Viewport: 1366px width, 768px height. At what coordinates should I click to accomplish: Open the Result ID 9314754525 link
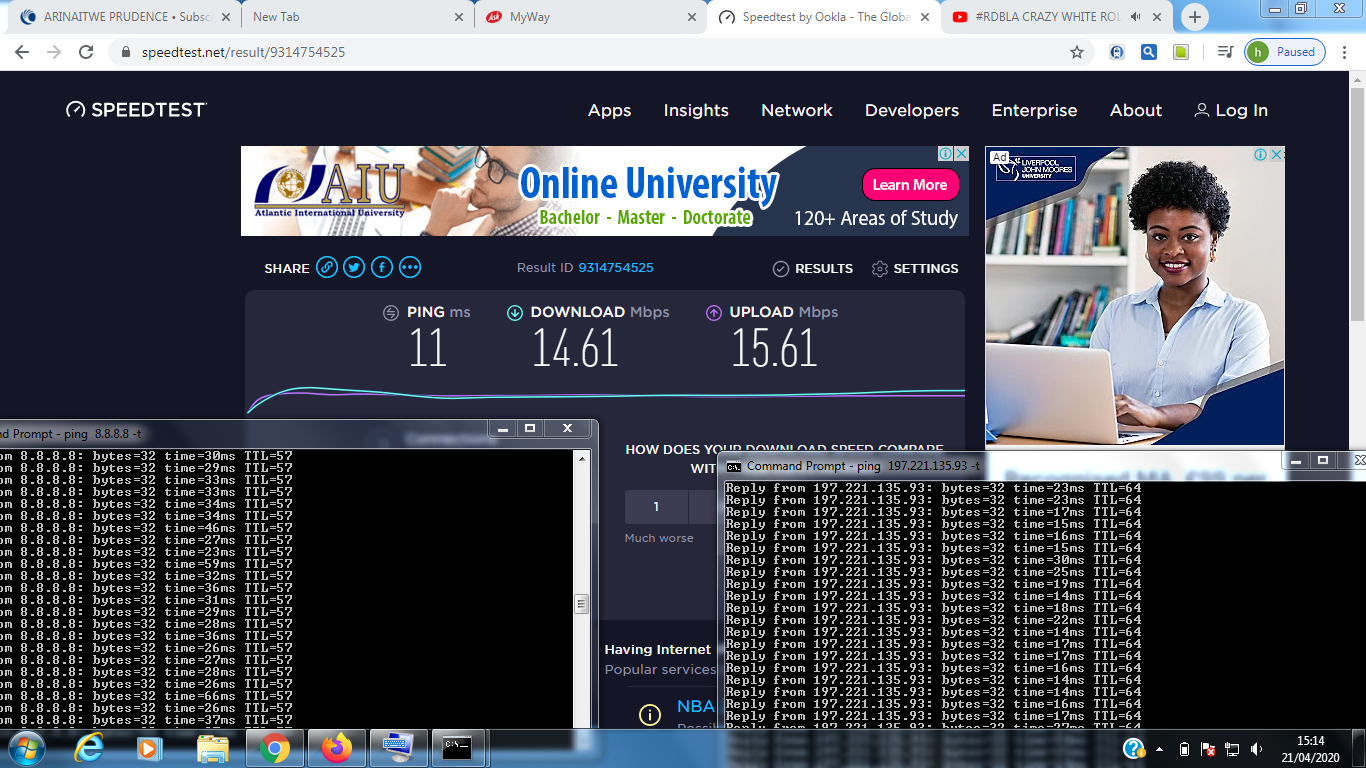[615, 268]
